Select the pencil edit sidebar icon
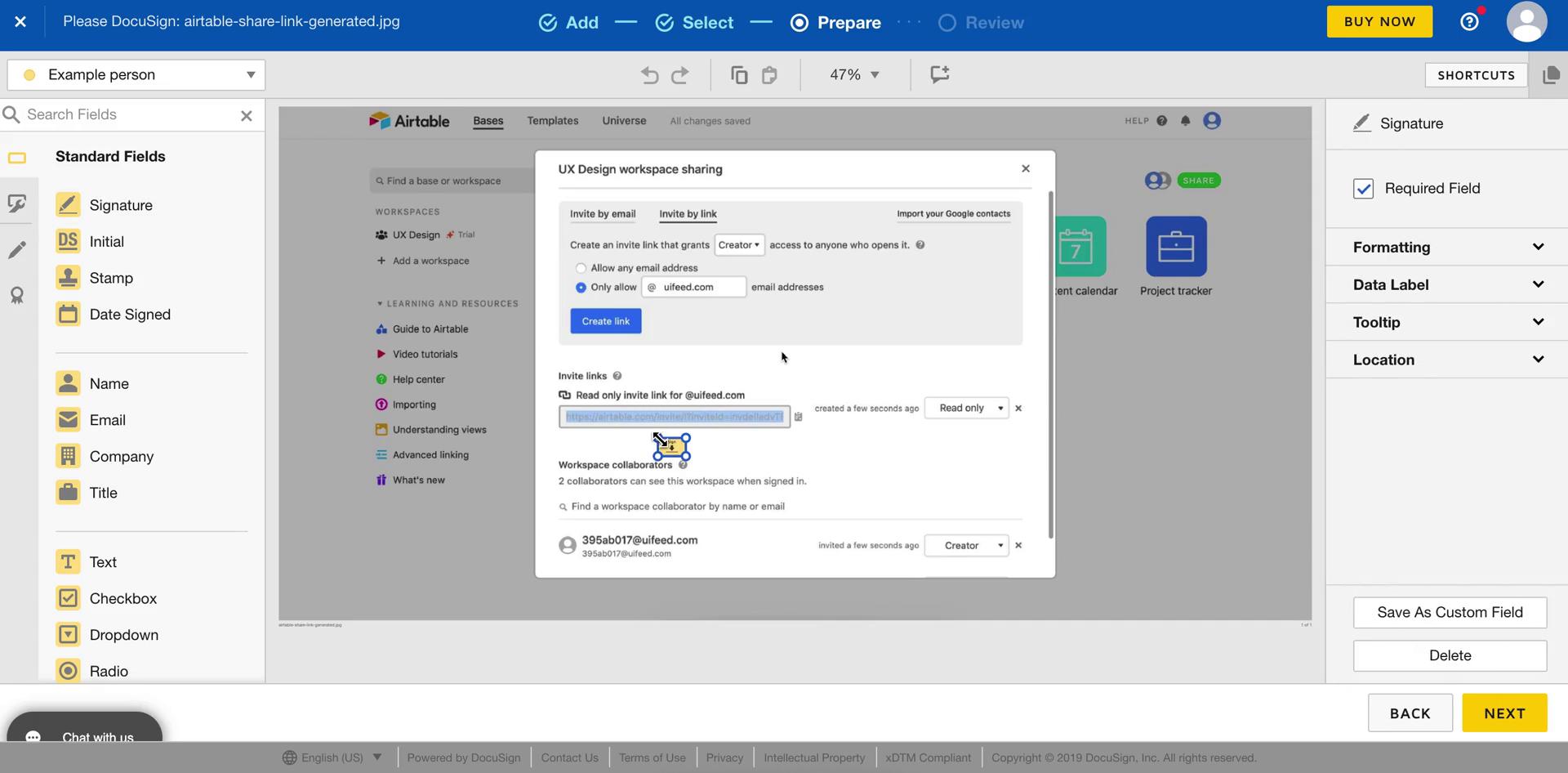Screen dimensions: 1568x773 click(x=17, y=250)
